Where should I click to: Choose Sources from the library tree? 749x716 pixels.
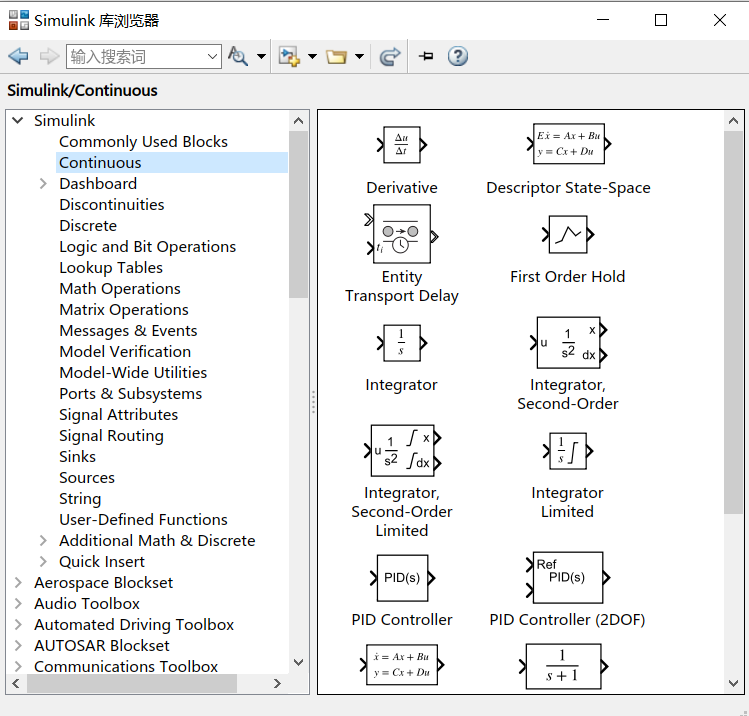click(x=87, y=478)
